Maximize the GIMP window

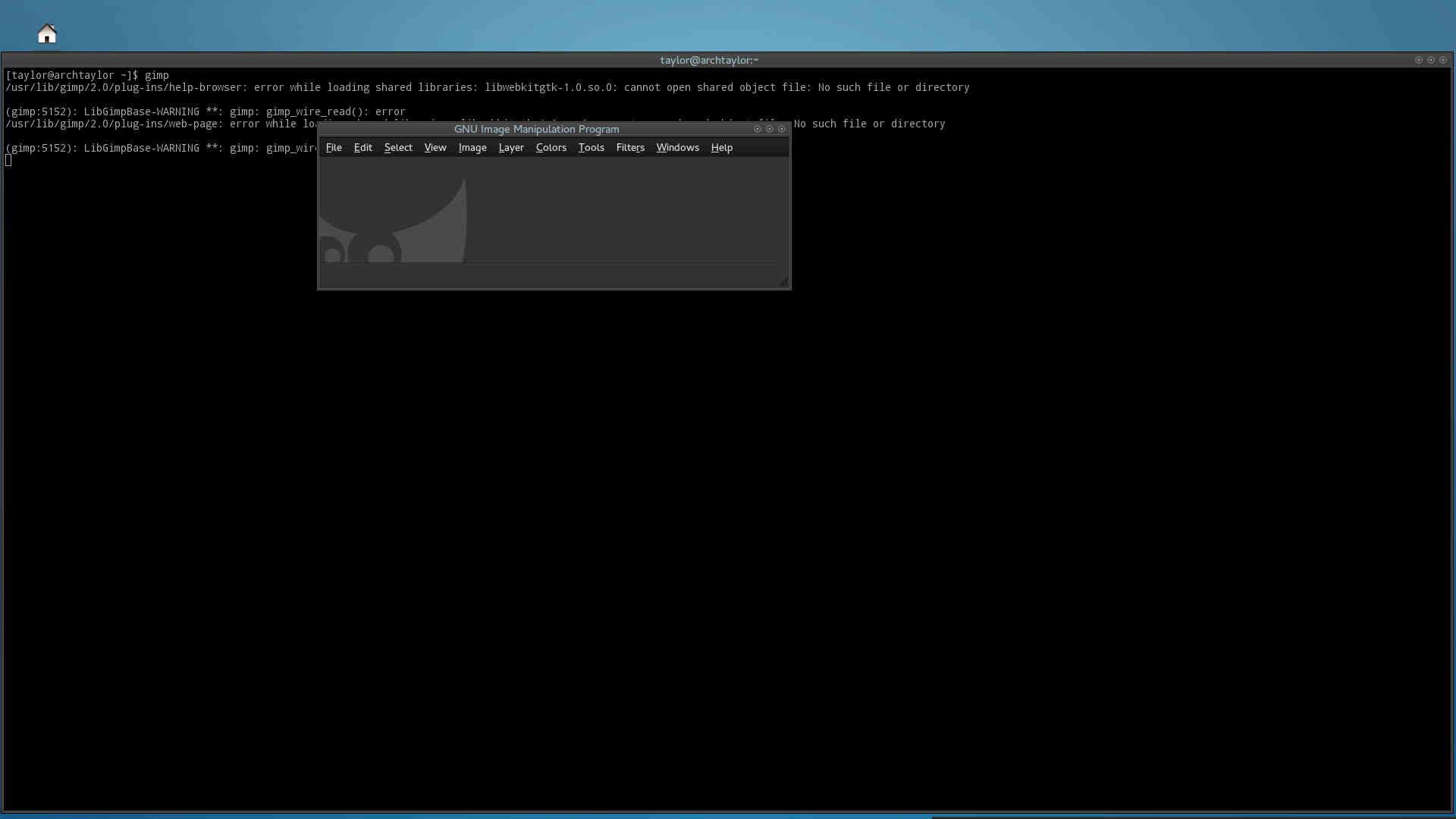pyautogui.click(x=770, y=129)
